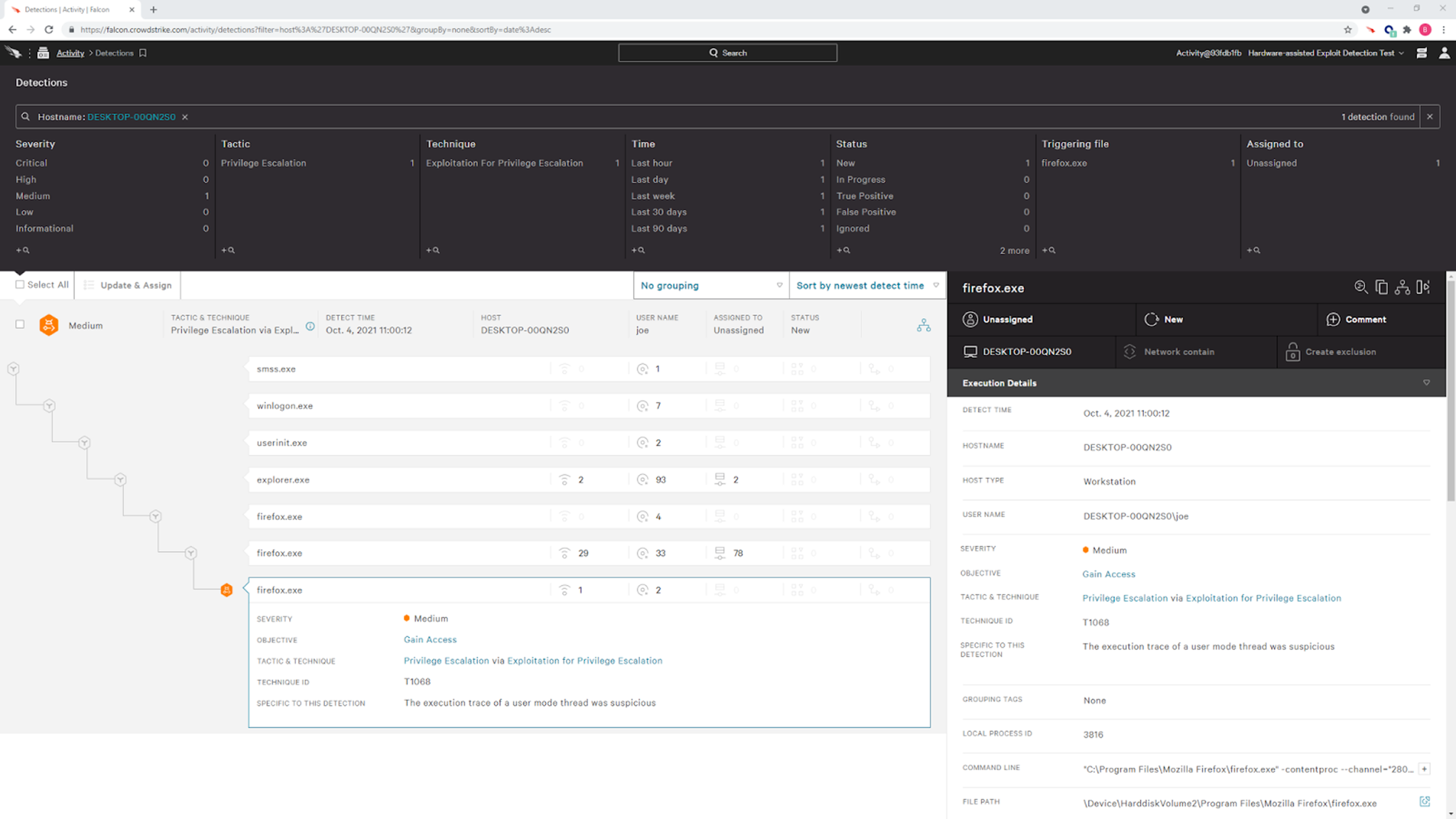Check the Medium detection row checkbox
Viewport: 1456px width, 819px height.
(x=20, y=324)
